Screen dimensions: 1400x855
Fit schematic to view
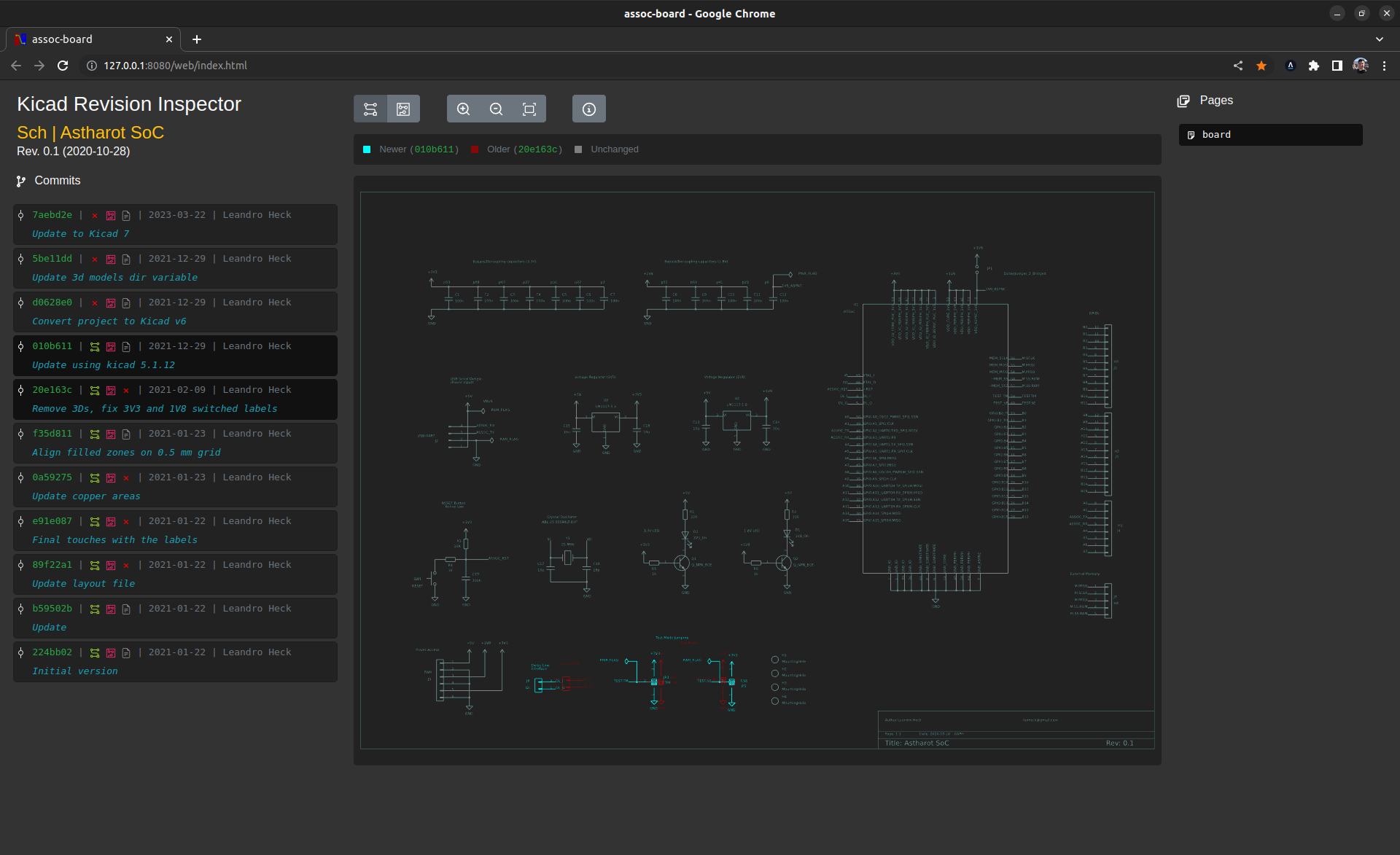coord(529,109)
